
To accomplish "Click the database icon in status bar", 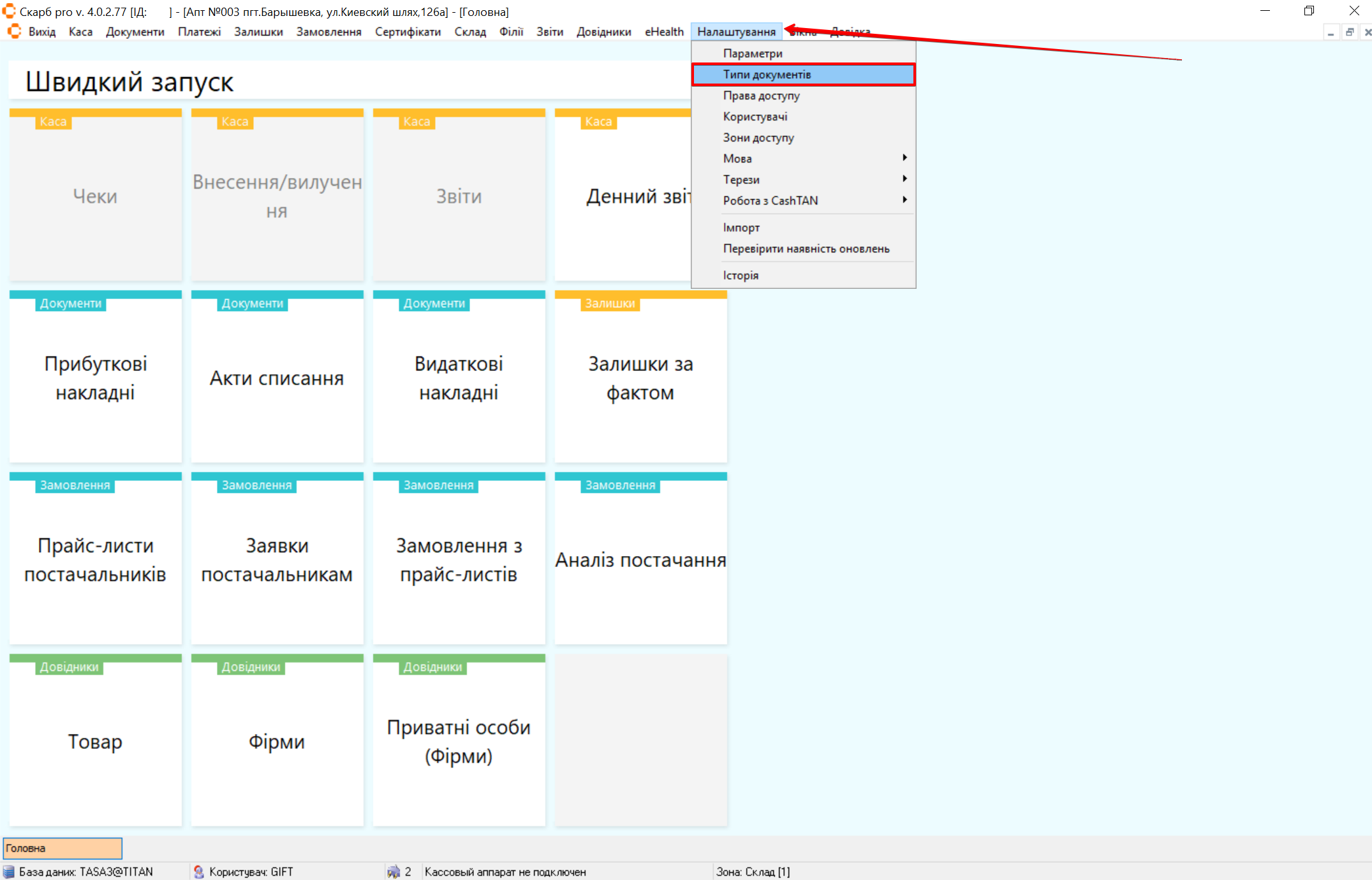I will (x=9, y=872).
